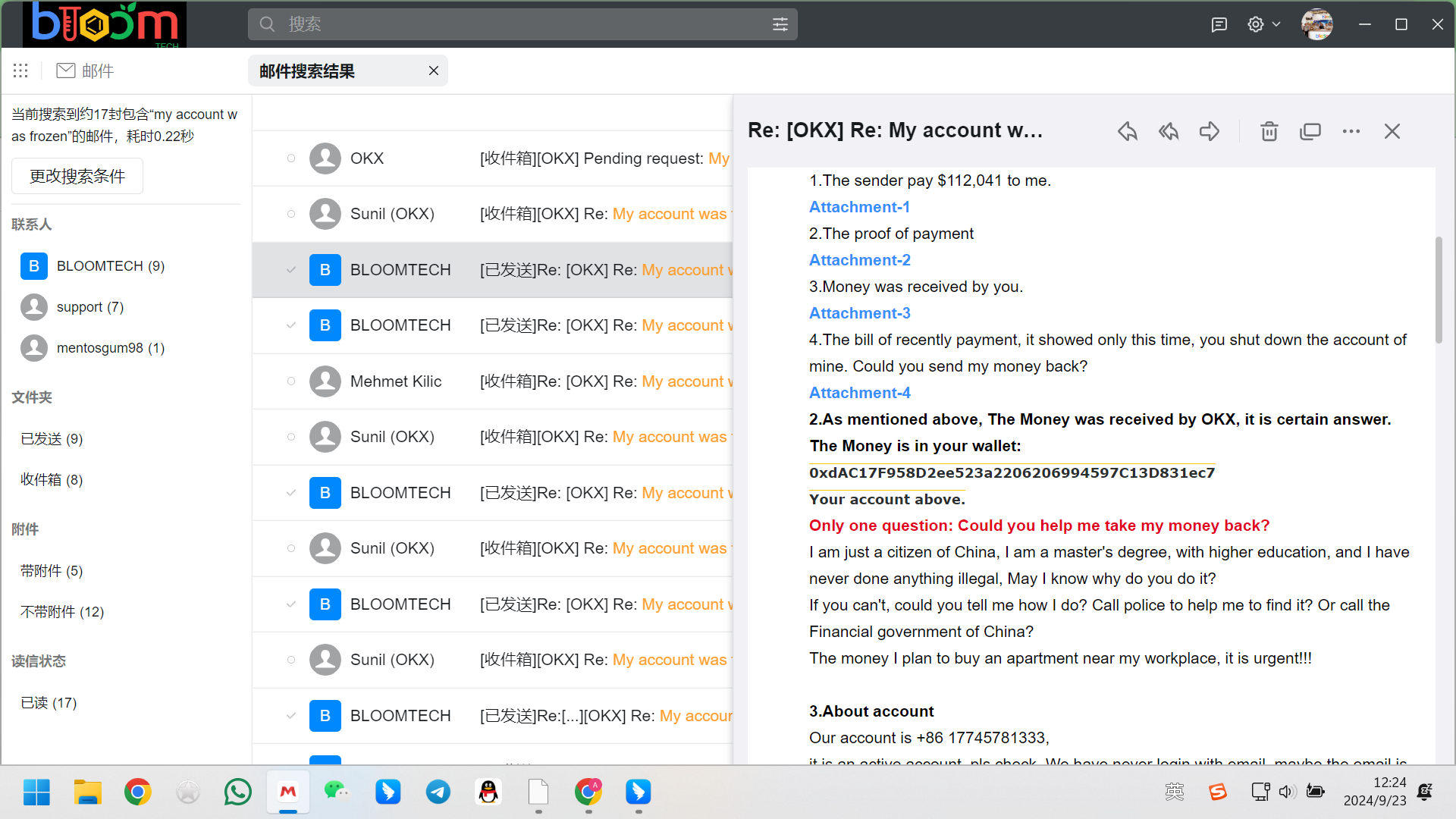This screenshot has height=819, width=1456.
Task: Open Telegram from the taskbar
Action: tap(438, 792)
